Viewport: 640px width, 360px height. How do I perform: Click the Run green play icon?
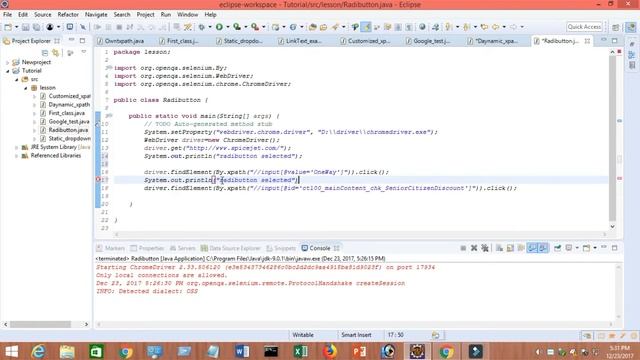click(x=219, y=27)
